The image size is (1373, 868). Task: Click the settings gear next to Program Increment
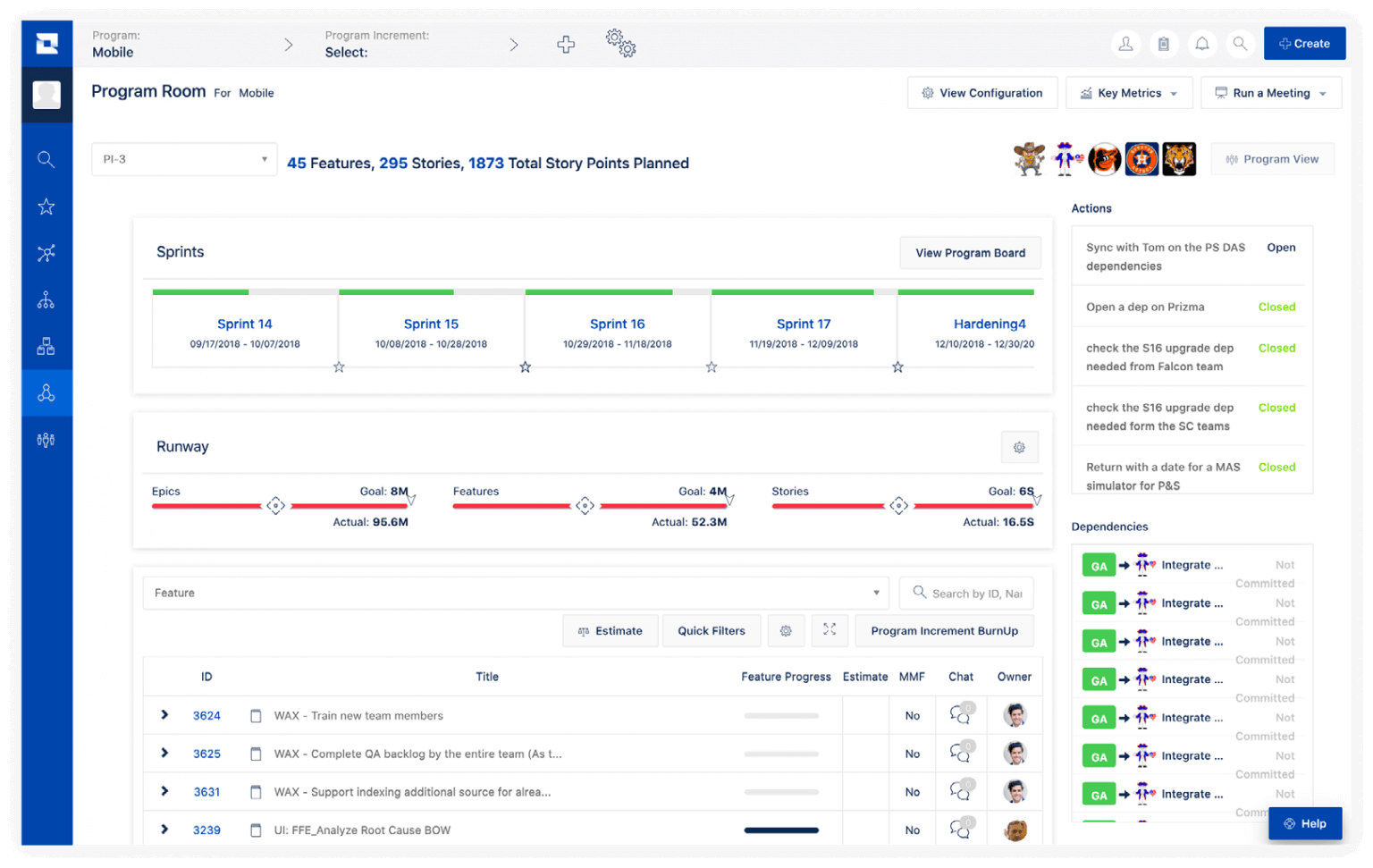point(620,43)
